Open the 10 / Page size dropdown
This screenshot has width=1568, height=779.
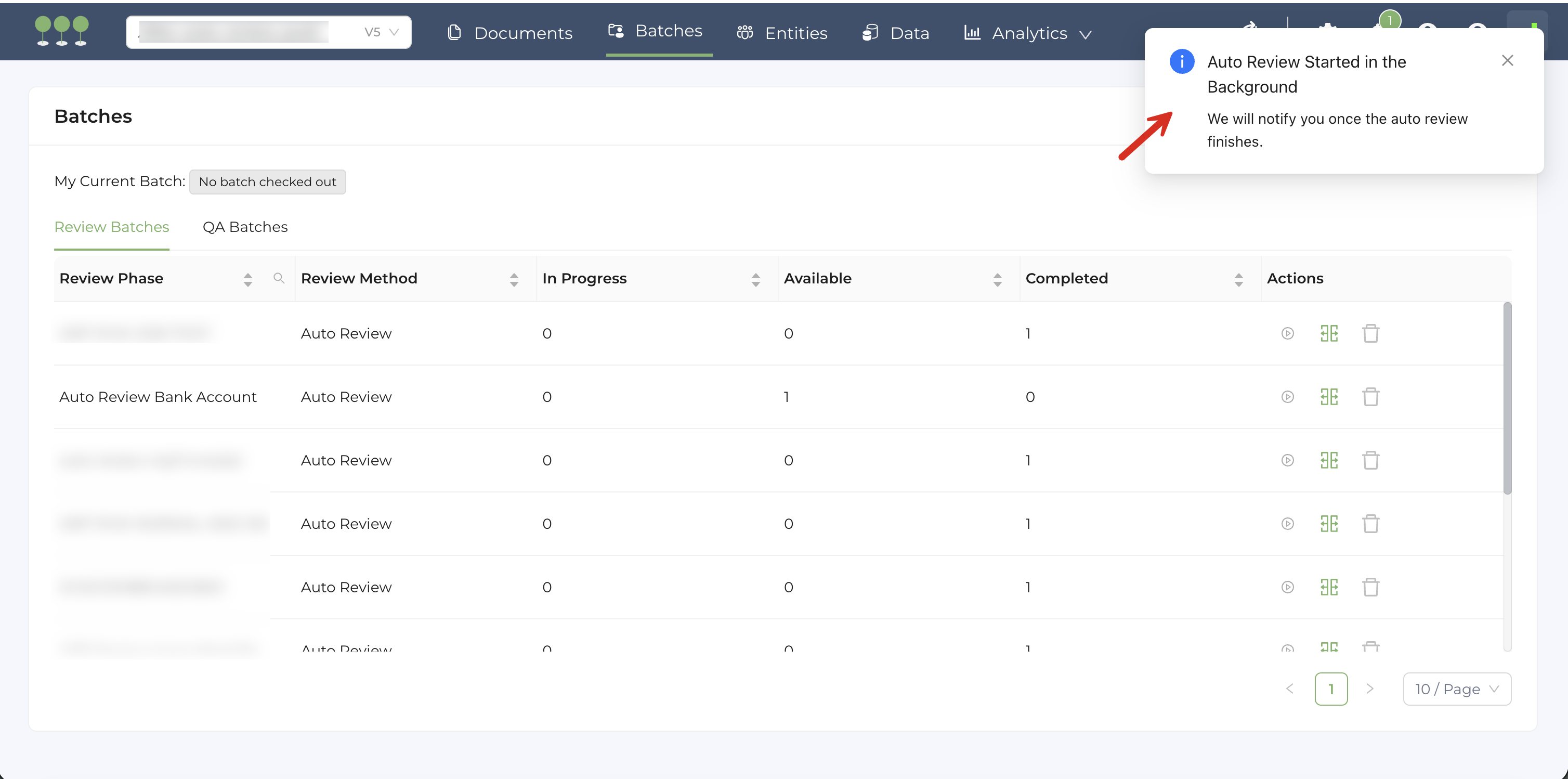click(x=1457, y=689)
